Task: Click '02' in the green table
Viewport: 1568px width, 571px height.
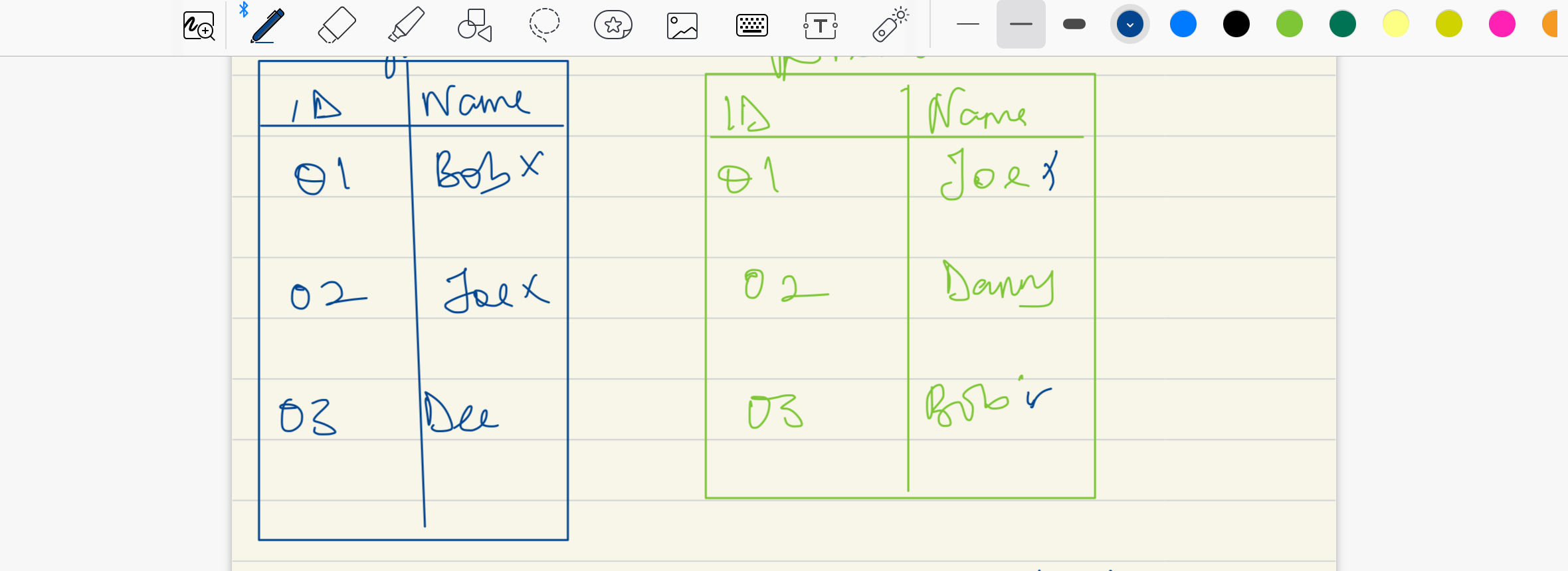Action: [786, 286]
